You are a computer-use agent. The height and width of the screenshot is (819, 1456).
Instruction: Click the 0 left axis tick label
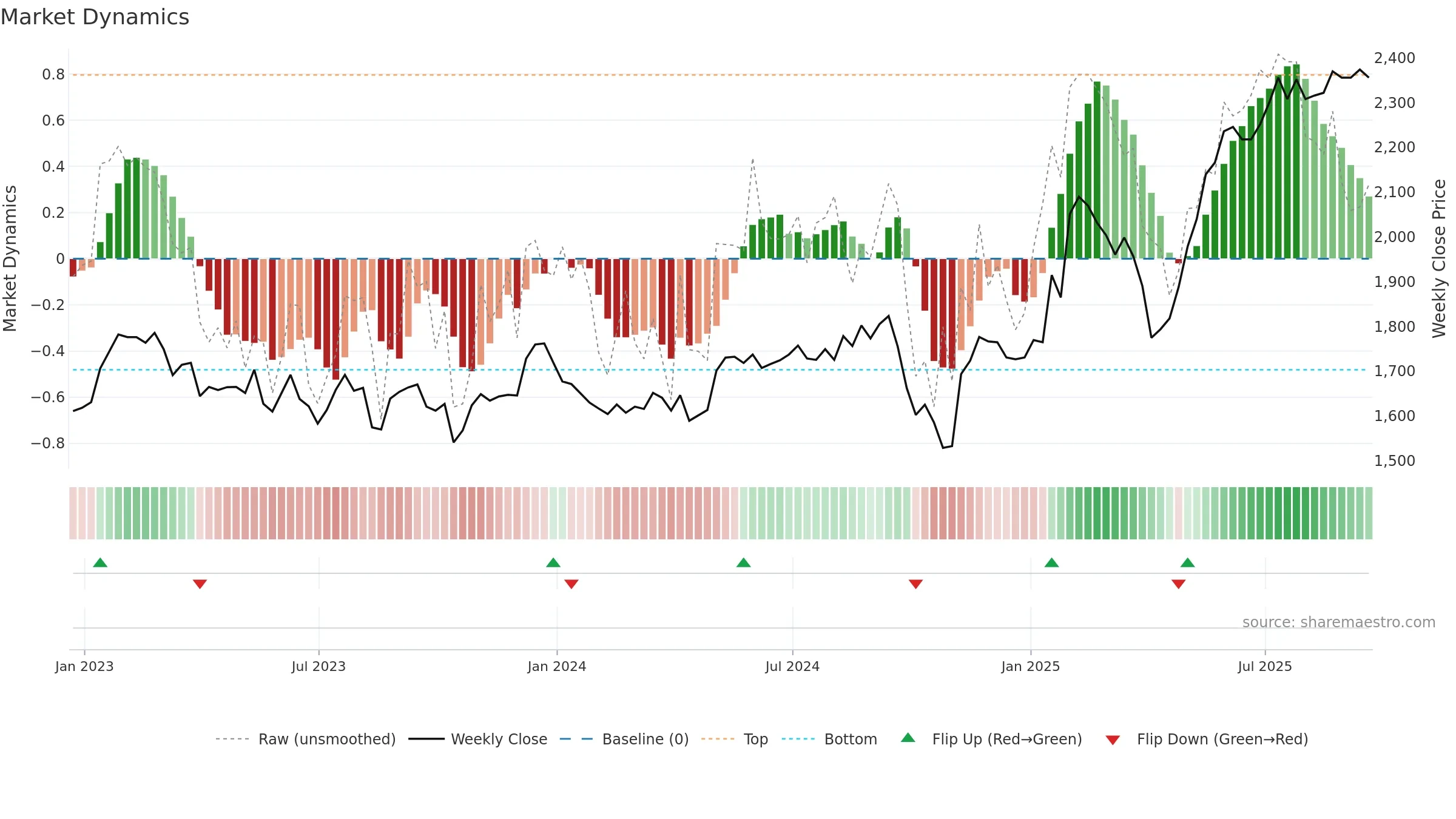point(60,259)
